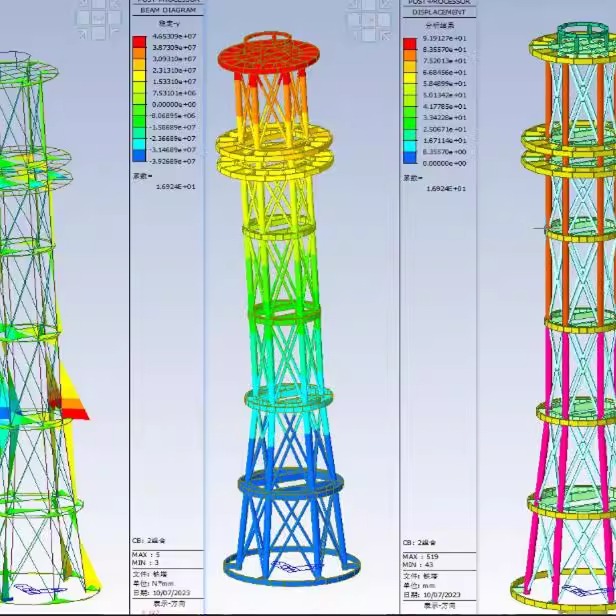Select the DISPLACEMENT legend title
This screenshot has height=616, width=616.
pyautogui.click(x=438, y=12)
